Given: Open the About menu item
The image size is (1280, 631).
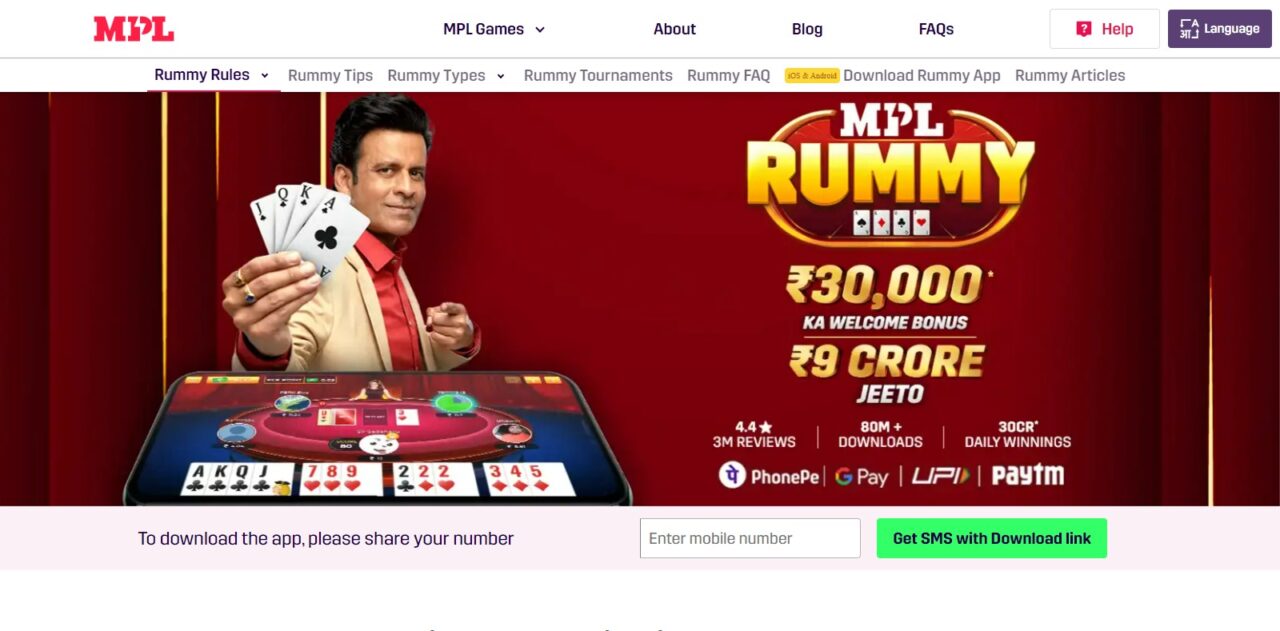Looking at the screenshot, I should [x=674, y=29].
